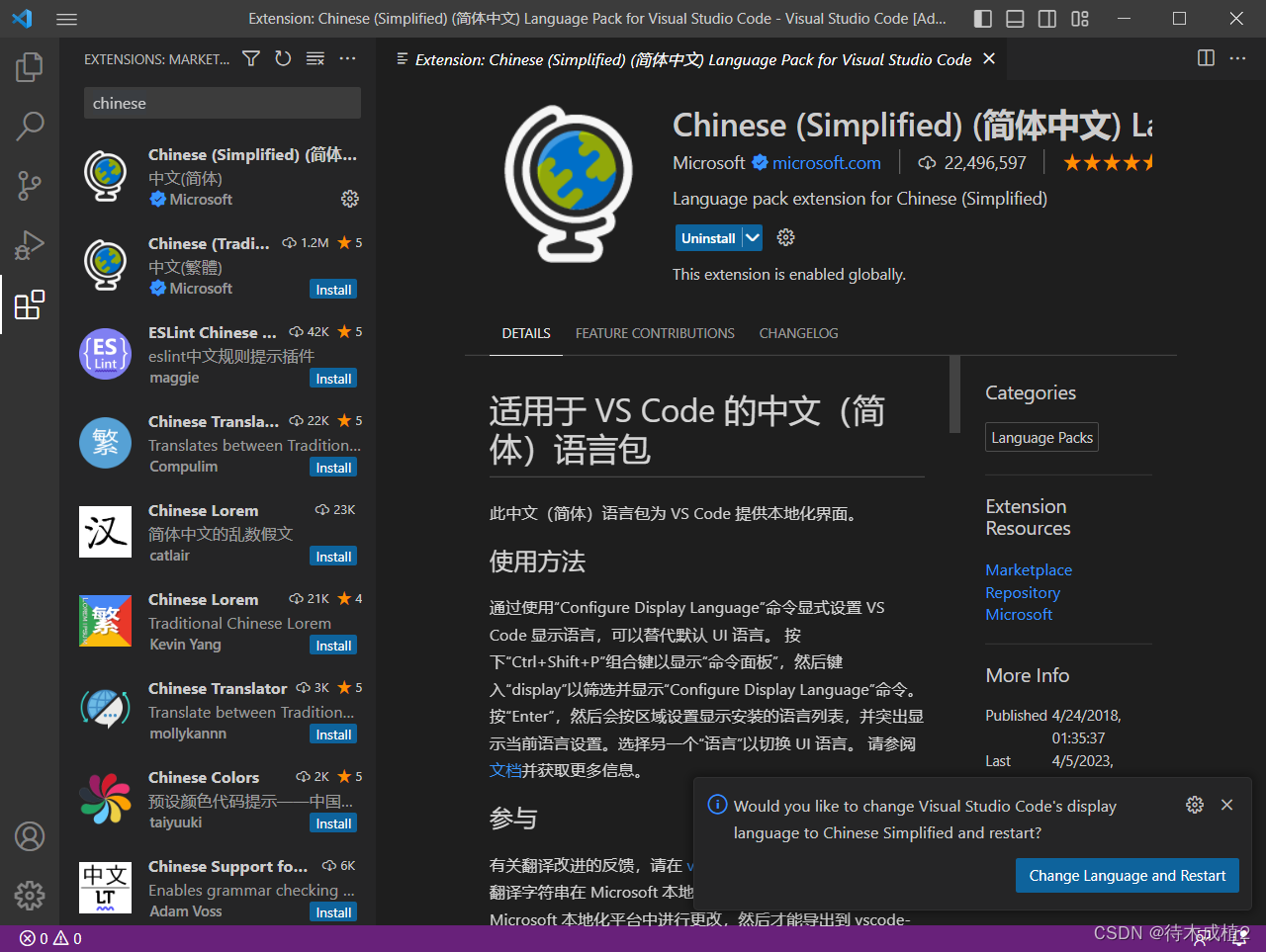1266x952 pixels.
Task: Open extension page manage gear beside Uninstall
Action: pos(786,237)
